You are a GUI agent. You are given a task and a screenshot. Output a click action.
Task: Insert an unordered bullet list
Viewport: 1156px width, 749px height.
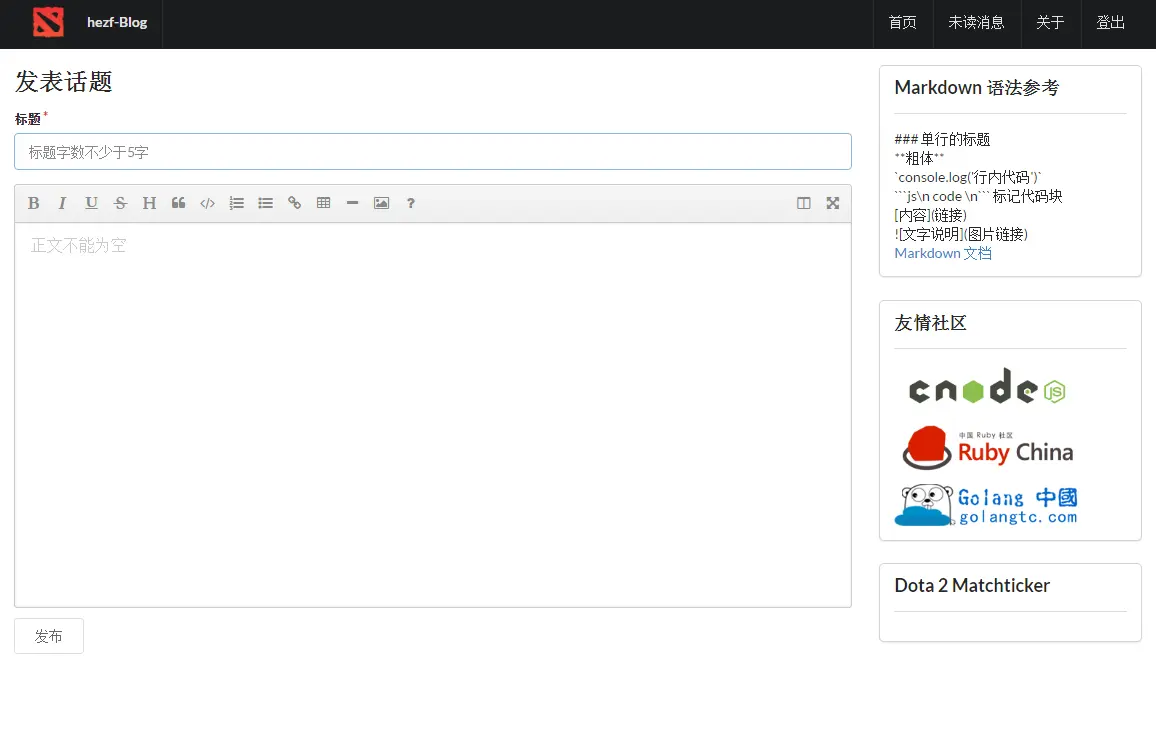click(x=265, y=203)
